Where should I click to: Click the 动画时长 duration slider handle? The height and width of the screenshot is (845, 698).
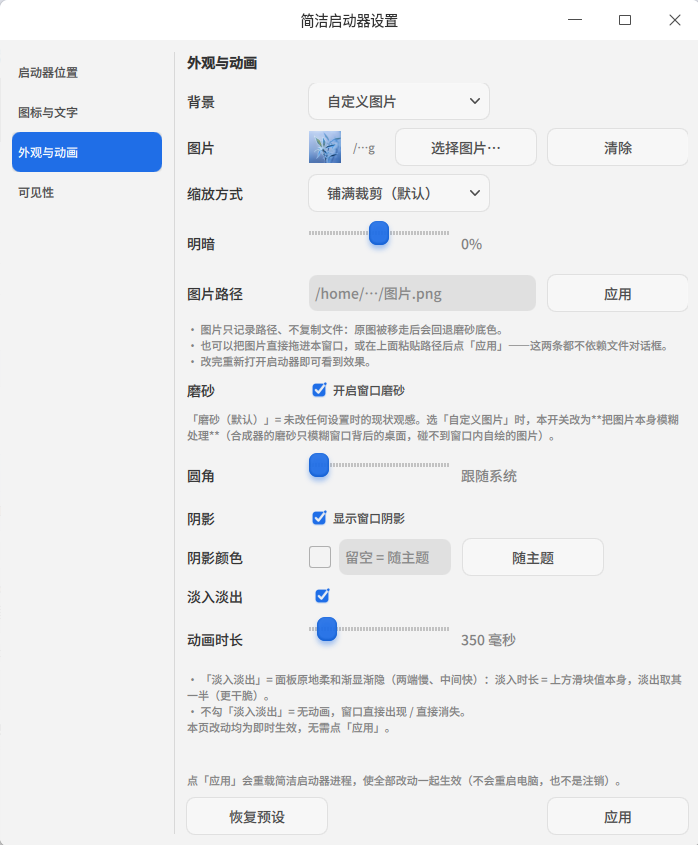[x=327, y=629]
